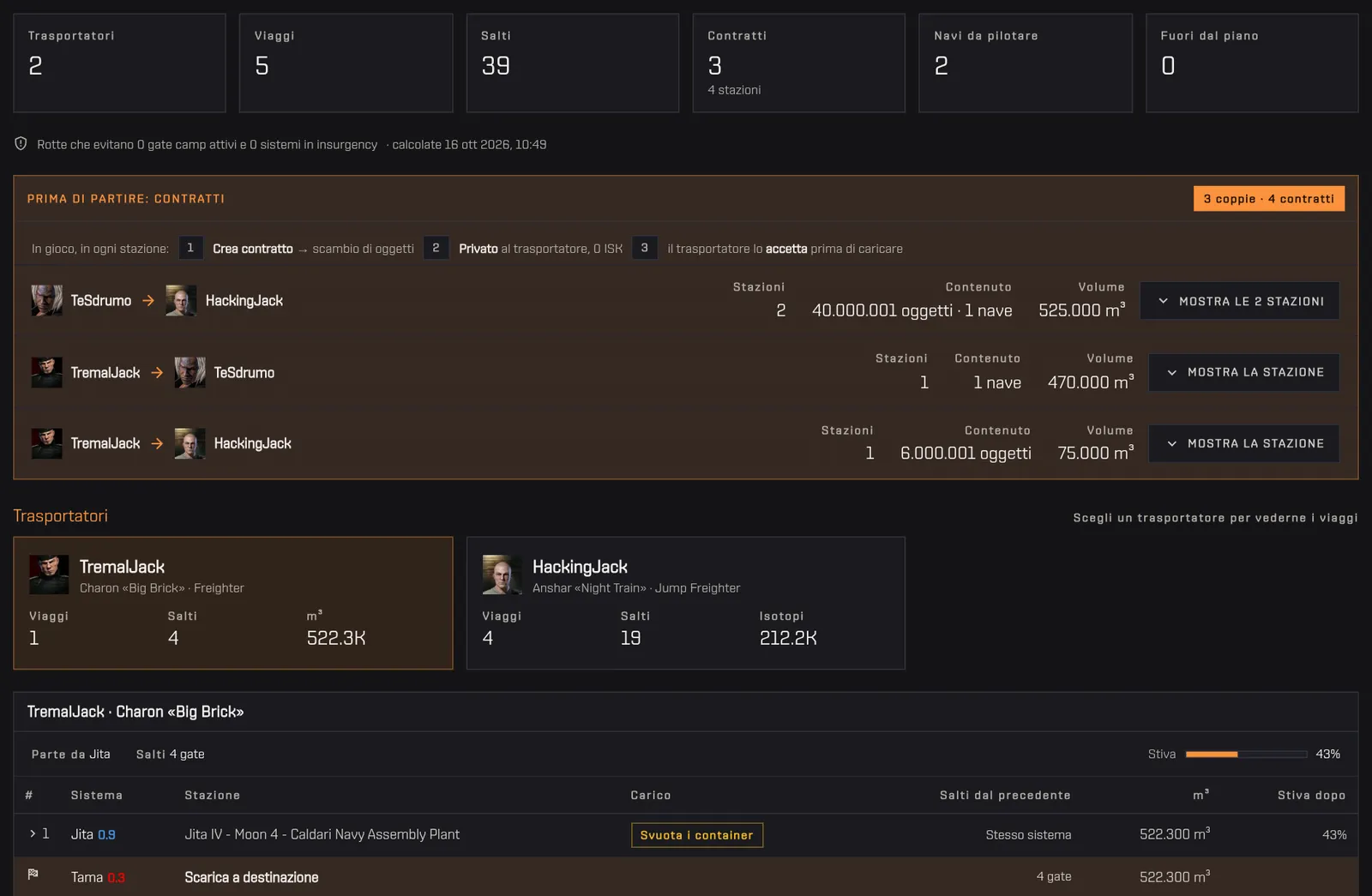Click the "Stazione" column header
Screen dimensions: 1372x896
pos(212,796)
